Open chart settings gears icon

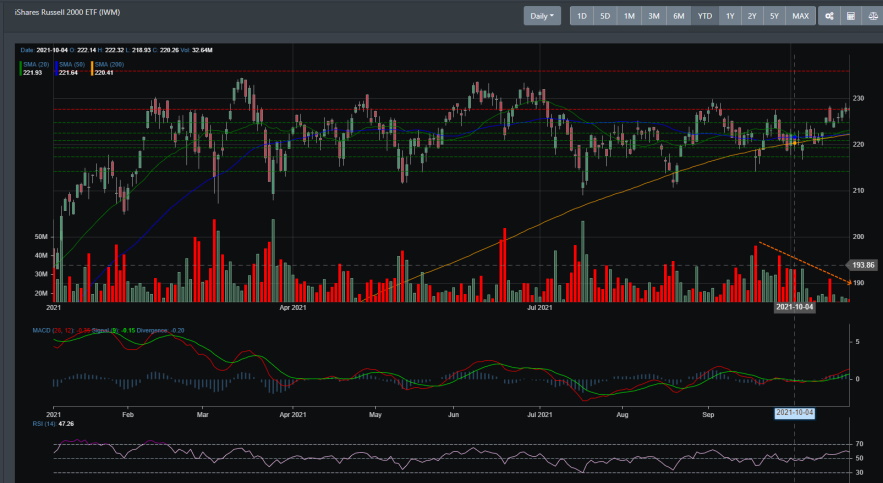tap(829, 16)
